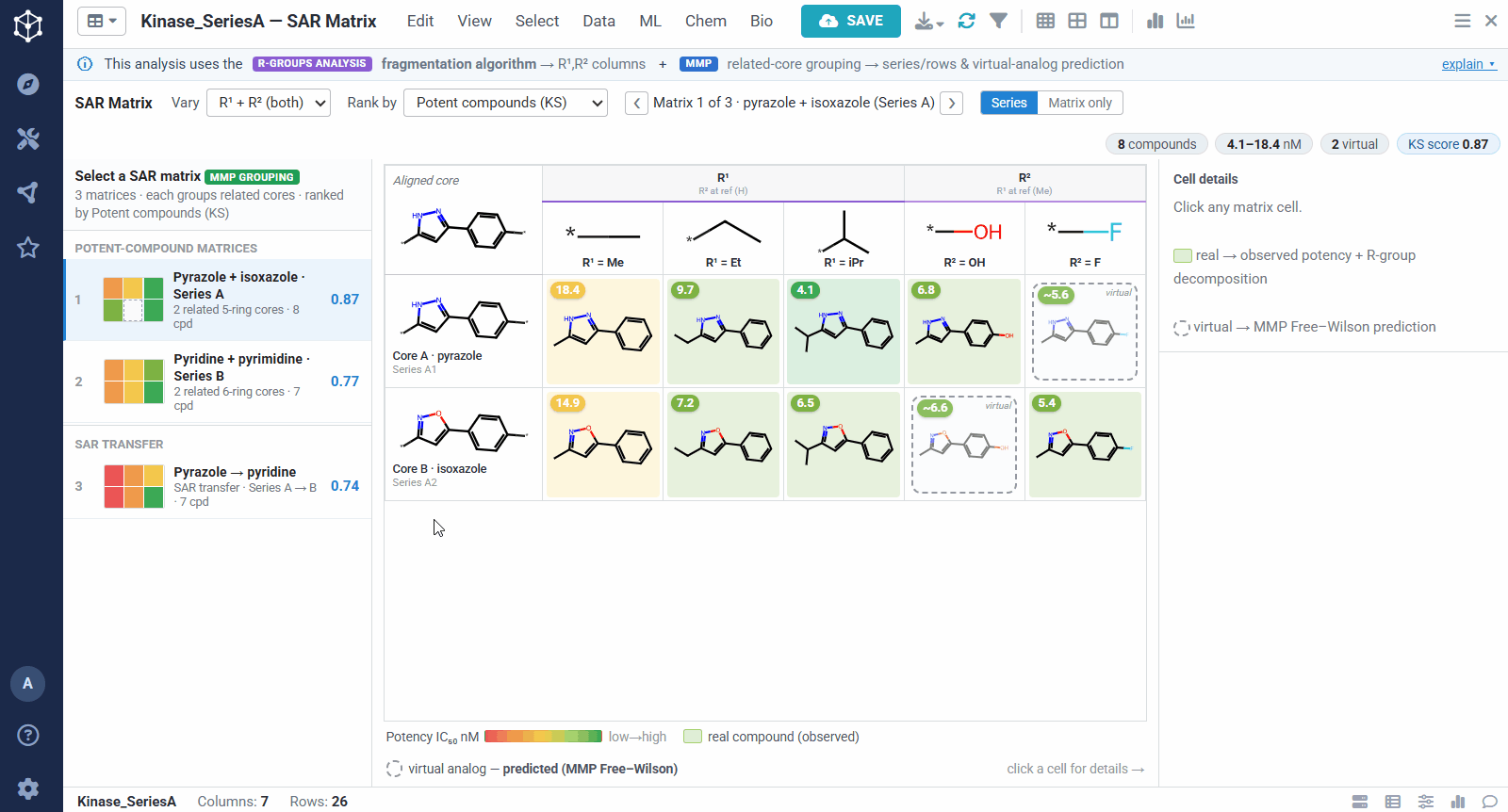Screen dimensions: 1508x812
Task: Open the Rank by Potent compounds dropdown
Action: point(505,103)
